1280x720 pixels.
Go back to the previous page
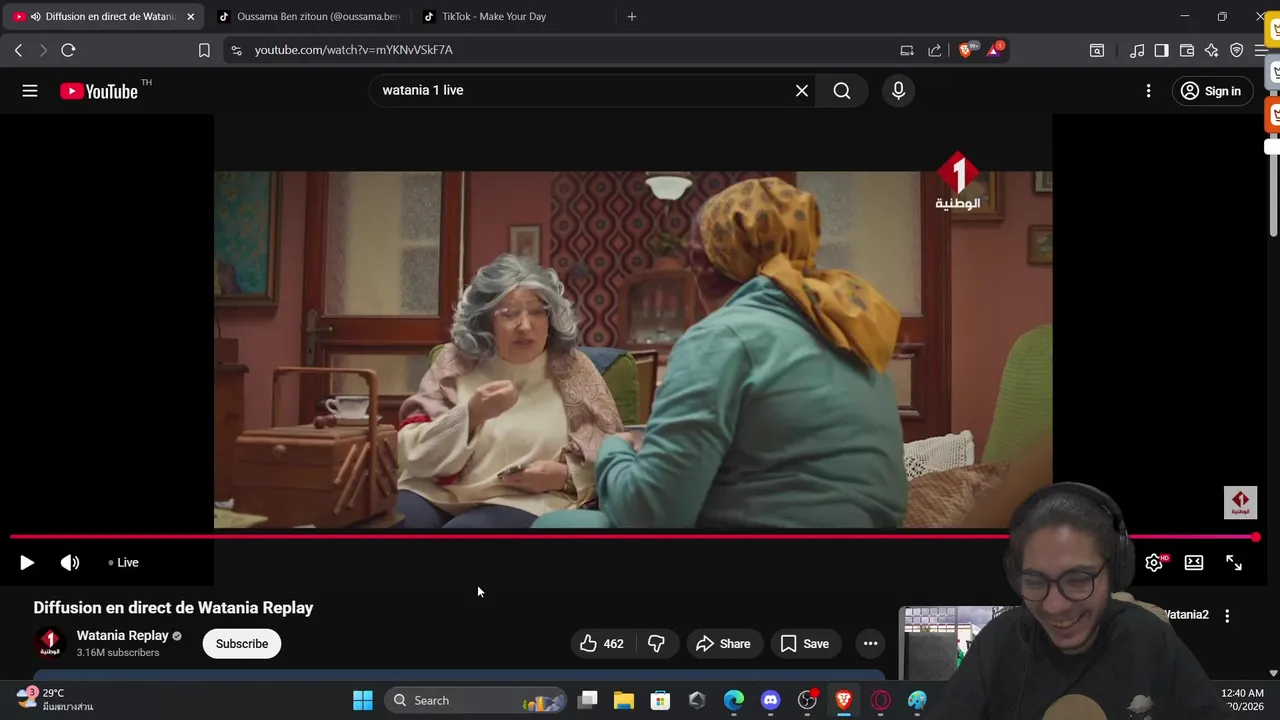tap(18, 50)
